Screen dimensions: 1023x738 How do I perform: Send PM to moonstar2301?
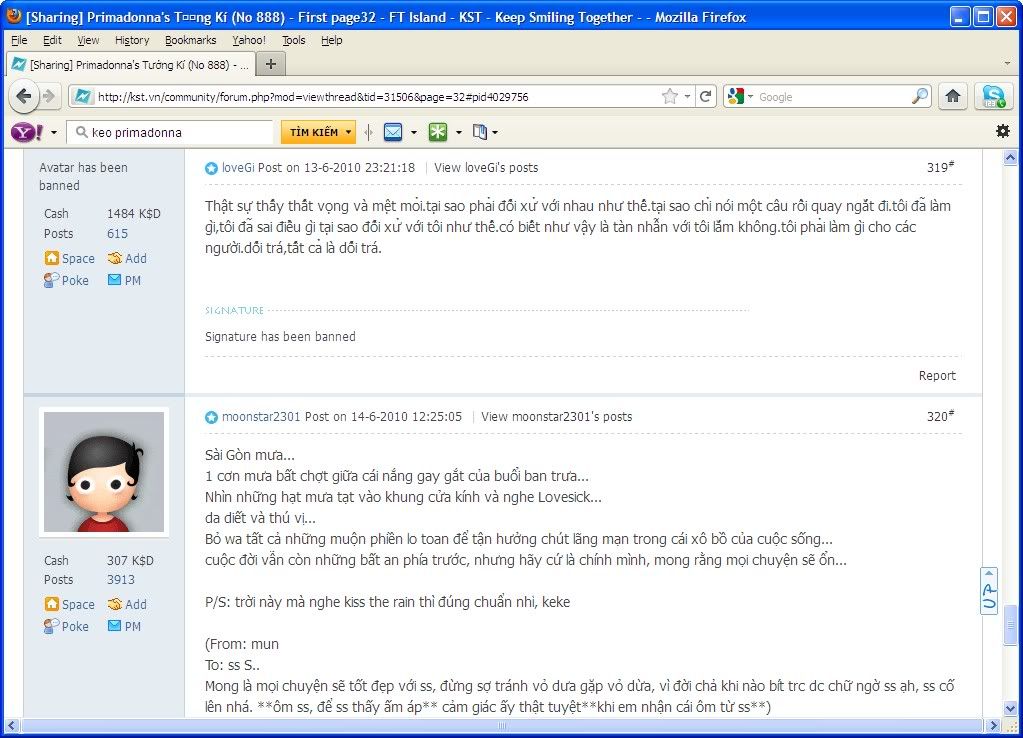tap(125, 626)
